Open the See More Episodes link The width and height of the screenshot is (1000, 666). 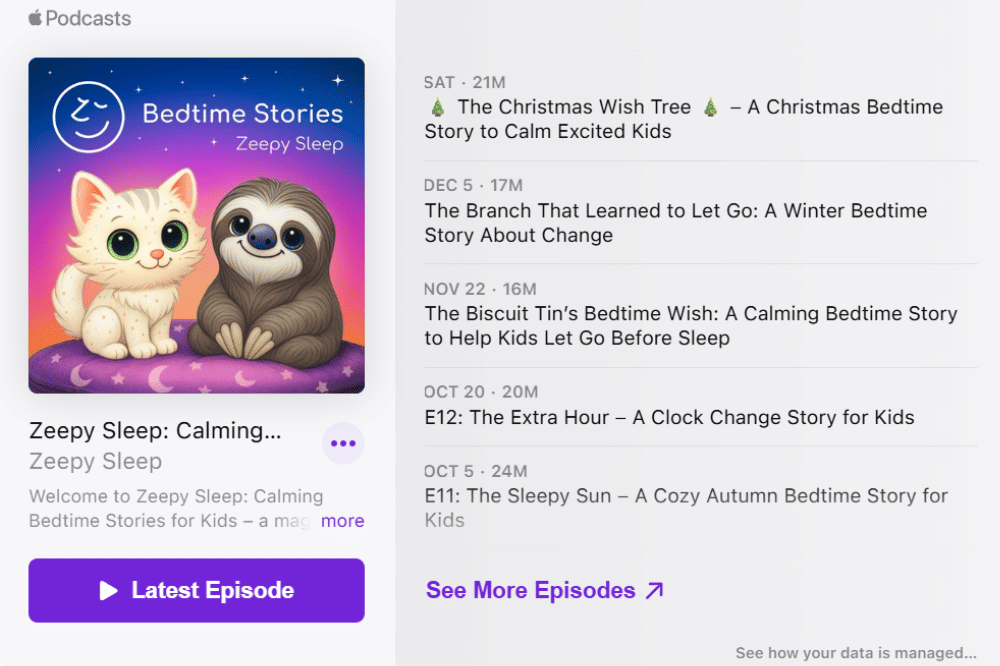(530, 590)
